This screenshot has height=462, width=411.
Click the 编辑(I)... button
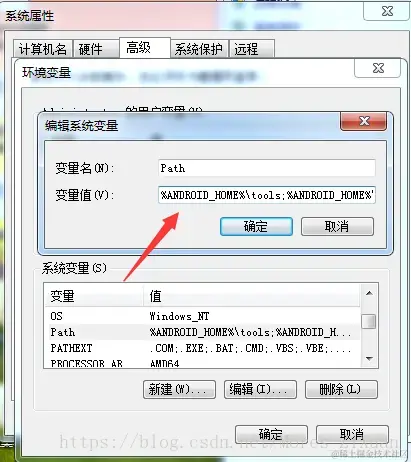(x=260, y=389)
